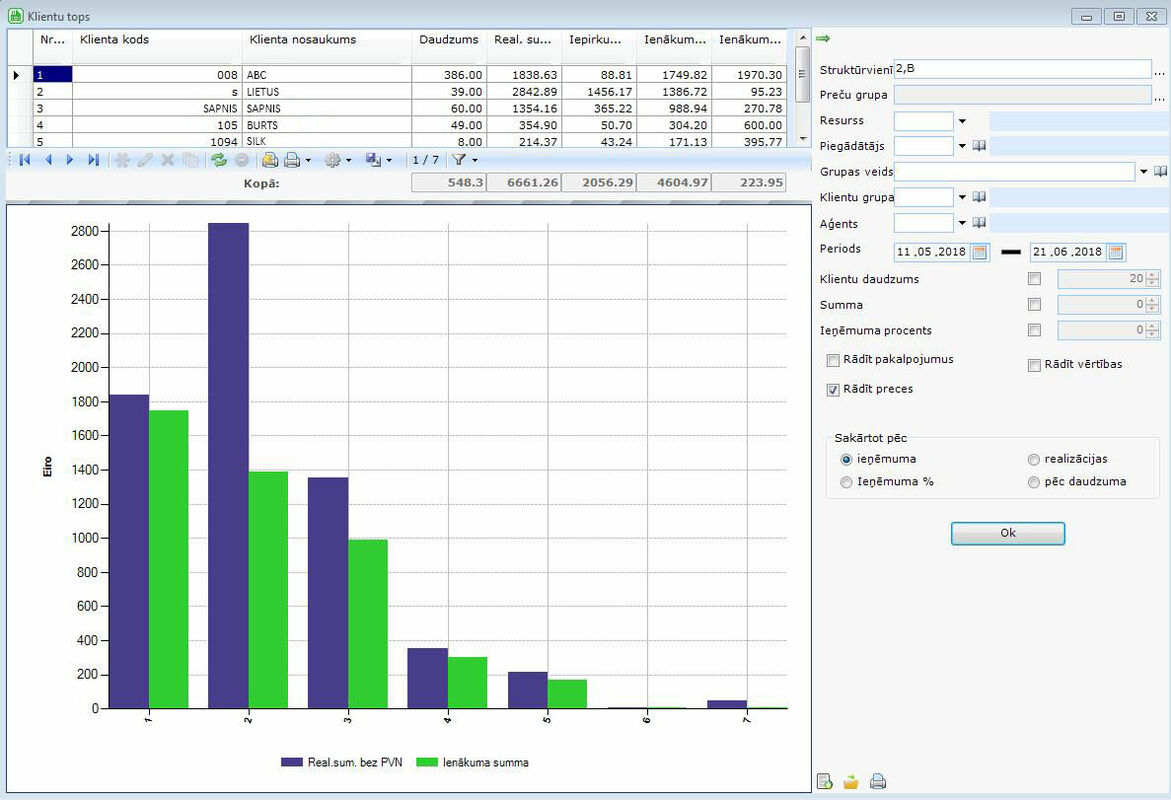Jump to first record in grid navigator
This screenshot has height=800, width=1171.
point(24,160)
